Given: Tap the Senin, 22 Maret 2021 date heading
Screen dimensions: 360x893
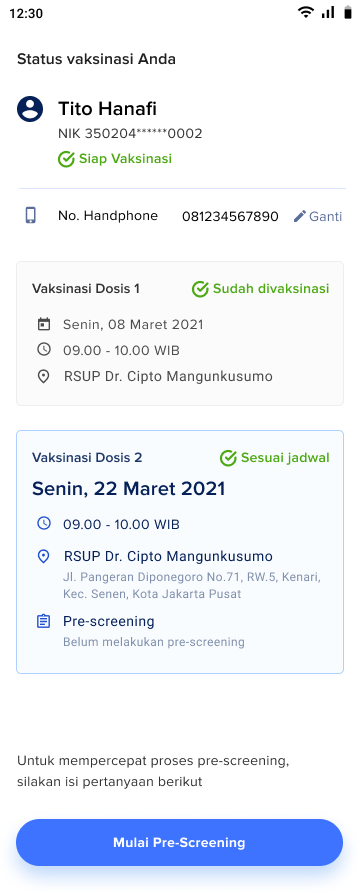Looking at the screenshot, I should pos(129,489).
